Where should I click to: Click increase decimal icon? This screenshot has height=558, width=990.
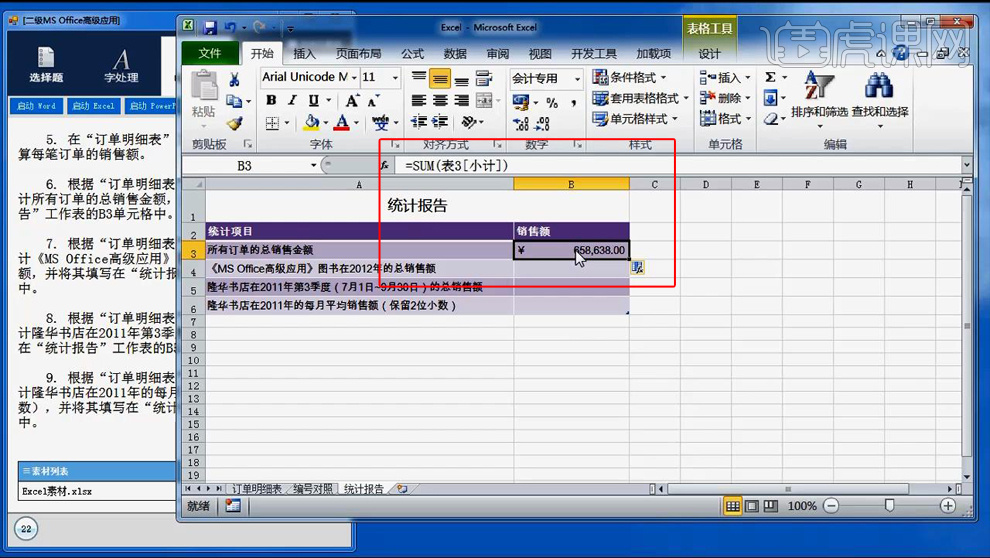click(x=521, y=124)
